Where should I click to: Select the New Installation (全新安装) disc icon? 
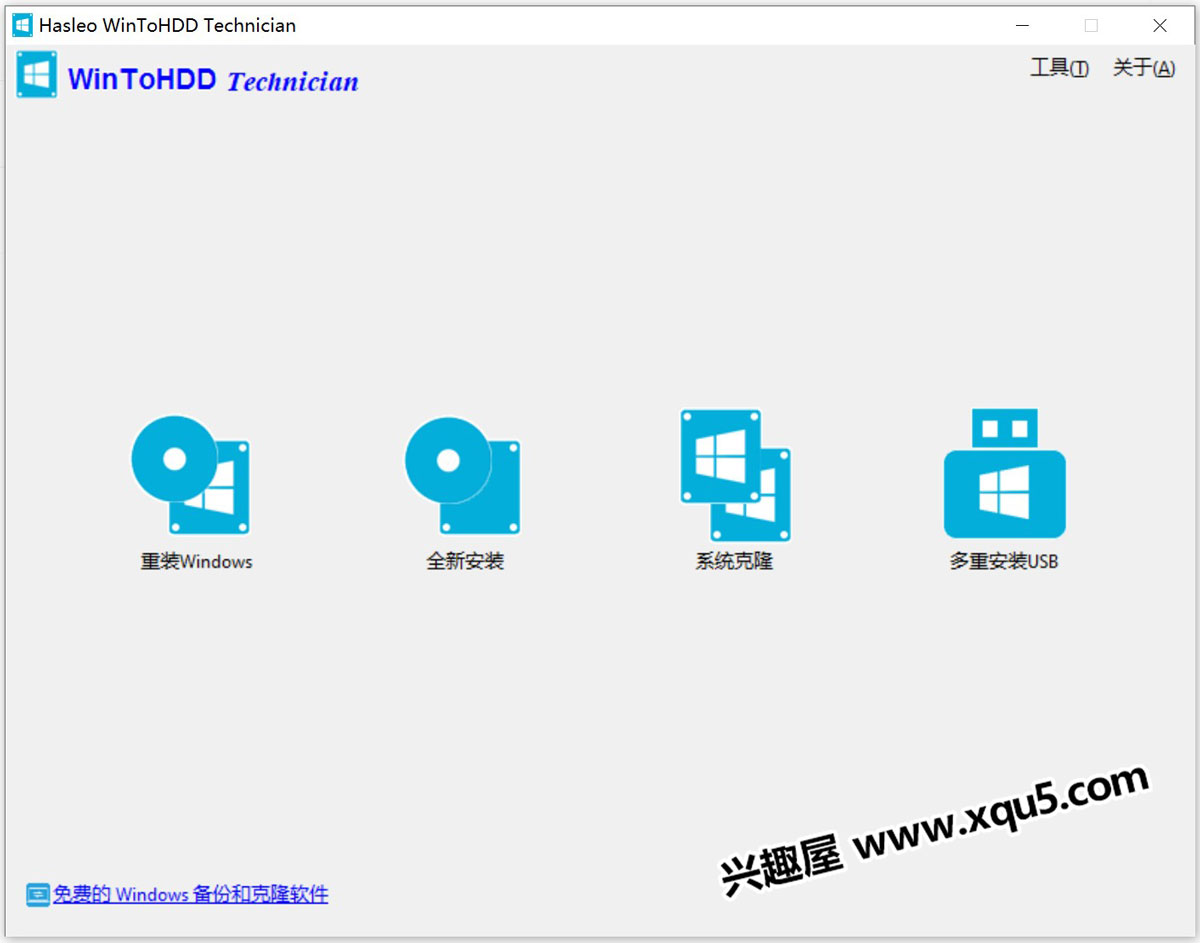(463, 475)
